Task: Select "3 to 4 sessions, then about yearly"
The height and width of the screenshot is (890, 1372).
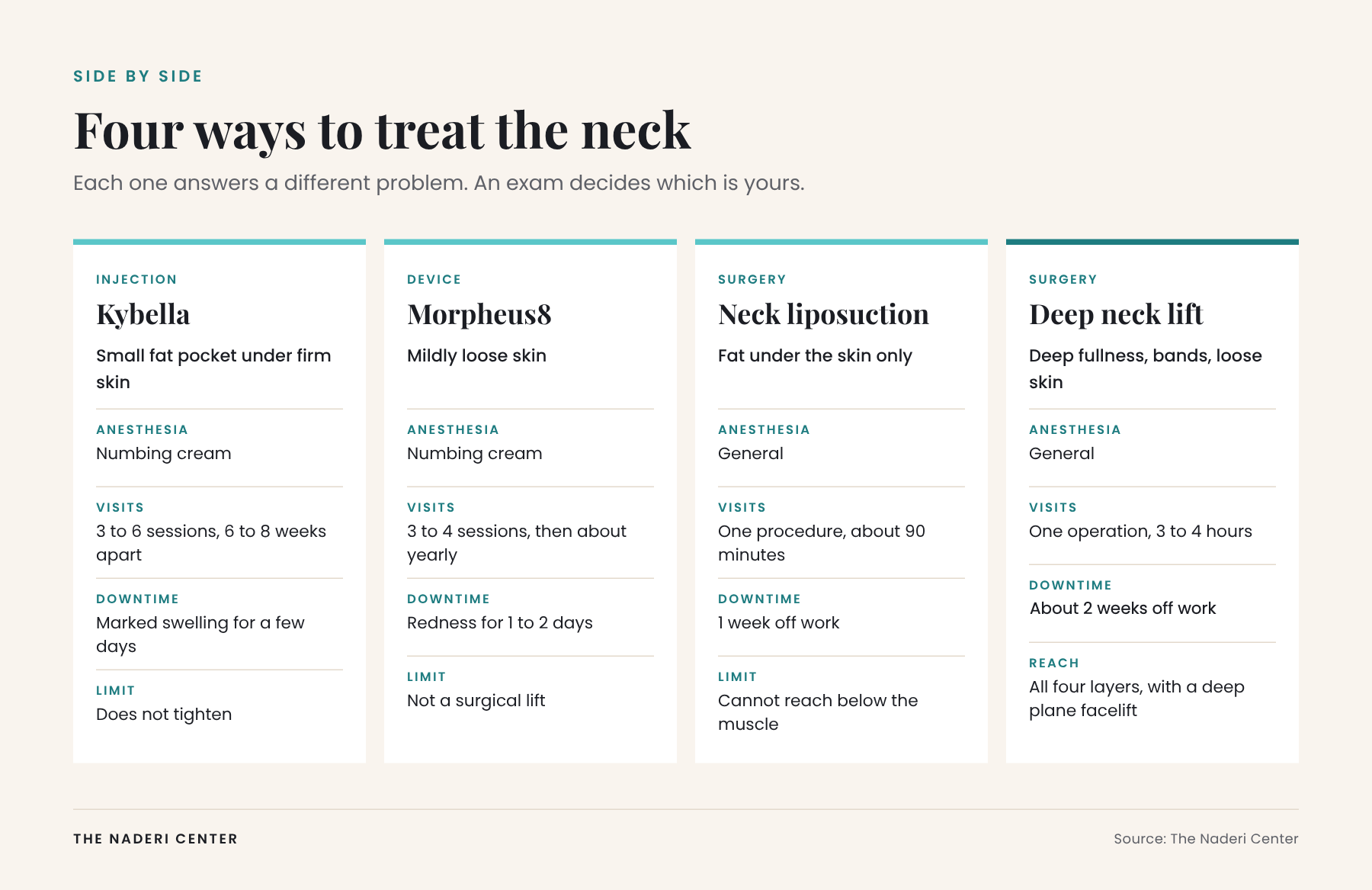Action: (517, 543)
